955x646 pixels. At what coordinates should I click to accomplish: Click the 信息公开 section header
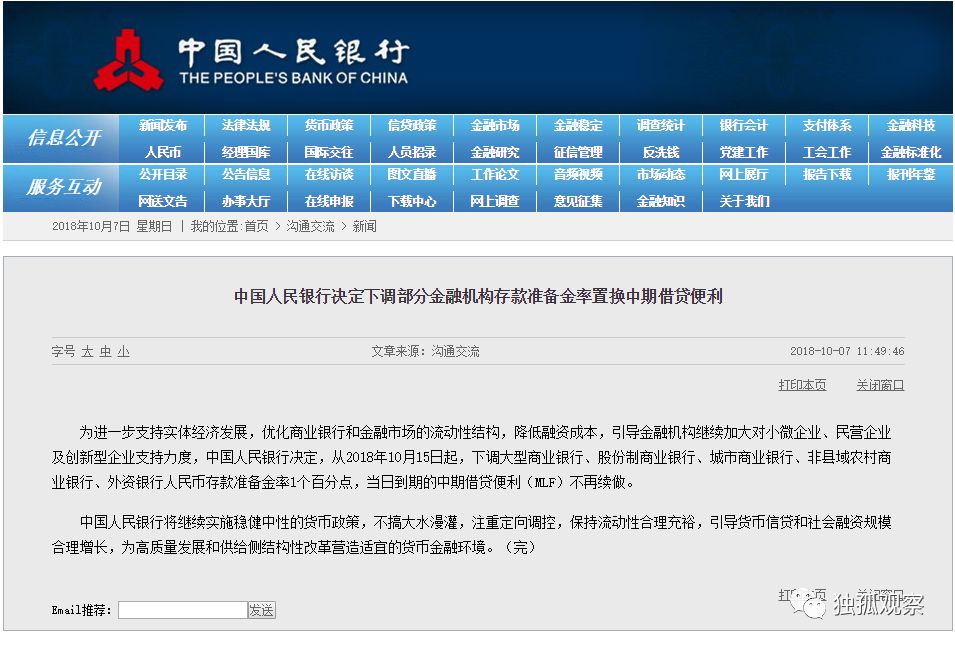point(64,138)
